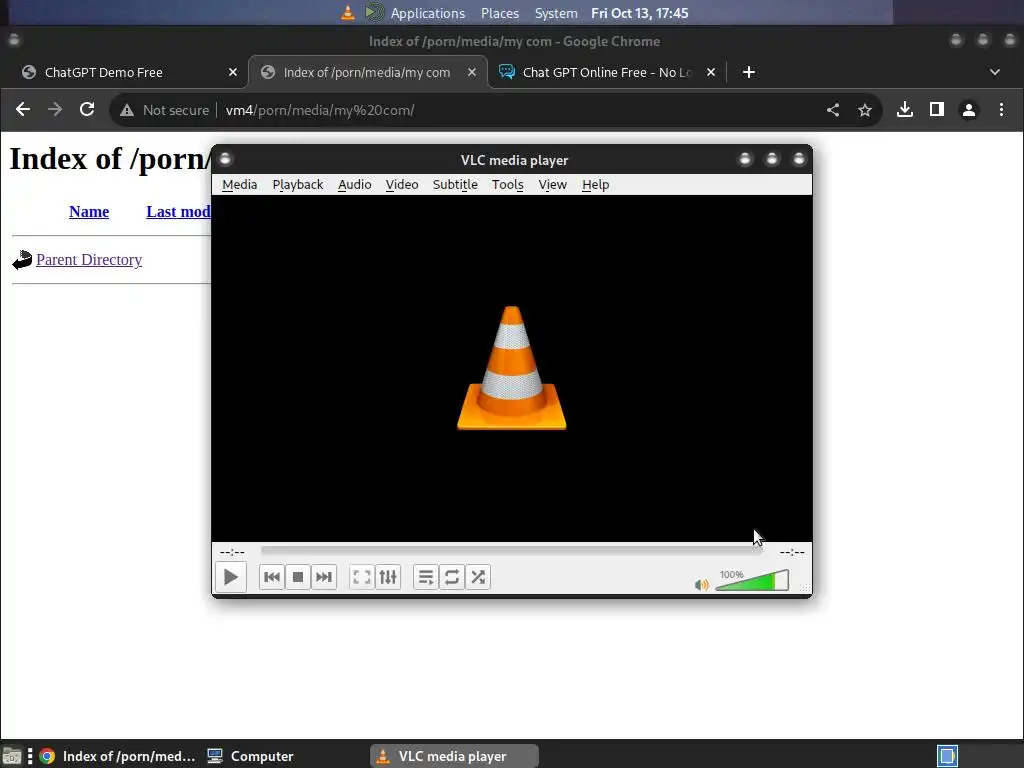Click elapsed time label in VLC
The width and height of the screenshot is (1024, 768).
[232, 552]
